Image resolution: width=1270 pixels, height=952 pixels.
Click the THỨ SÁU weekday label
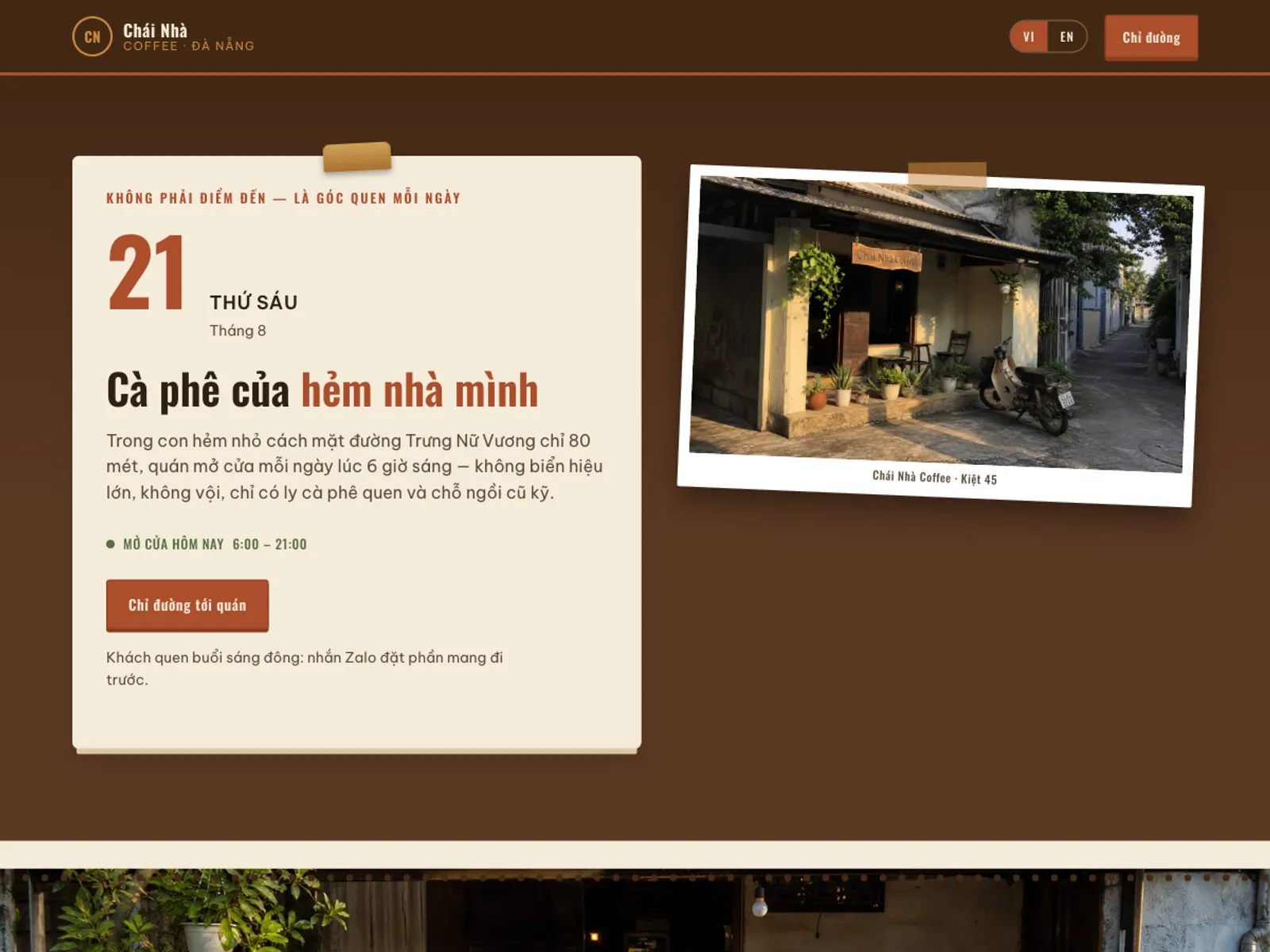point(253,302)
